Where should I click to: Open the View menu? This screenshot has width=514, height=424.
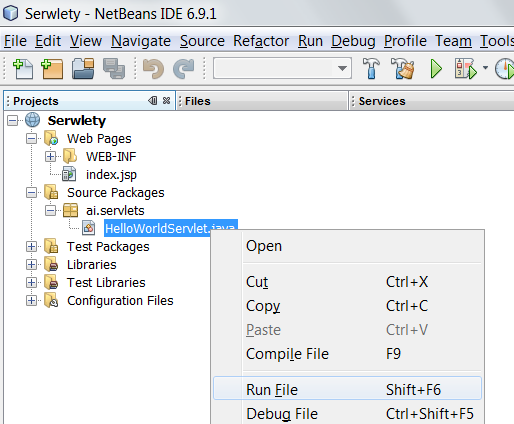click(86, 41)
